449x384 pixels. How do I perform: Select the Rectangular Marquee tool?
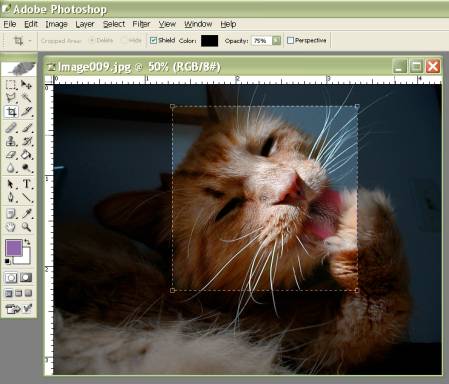(11, 85)
